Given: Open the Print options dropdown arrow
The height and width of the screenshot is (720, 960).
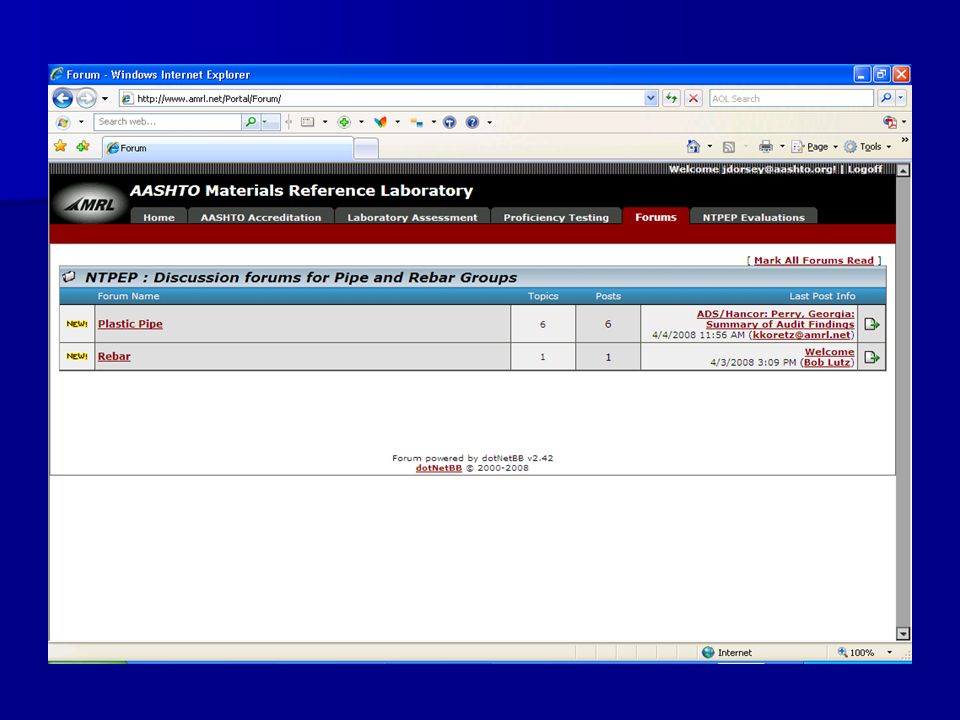Looking at the screenshot, I should tap(782, 146).
